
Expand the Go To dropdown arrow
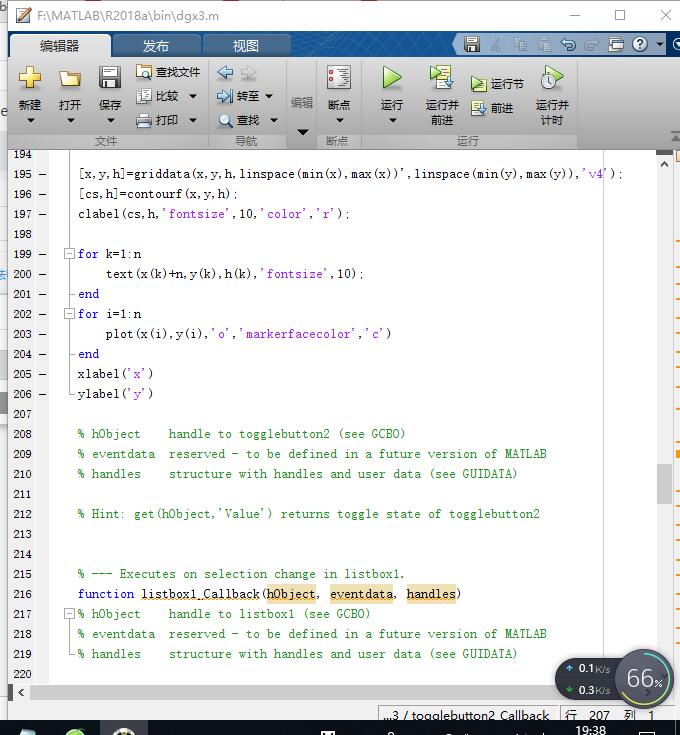pos(269,96)
